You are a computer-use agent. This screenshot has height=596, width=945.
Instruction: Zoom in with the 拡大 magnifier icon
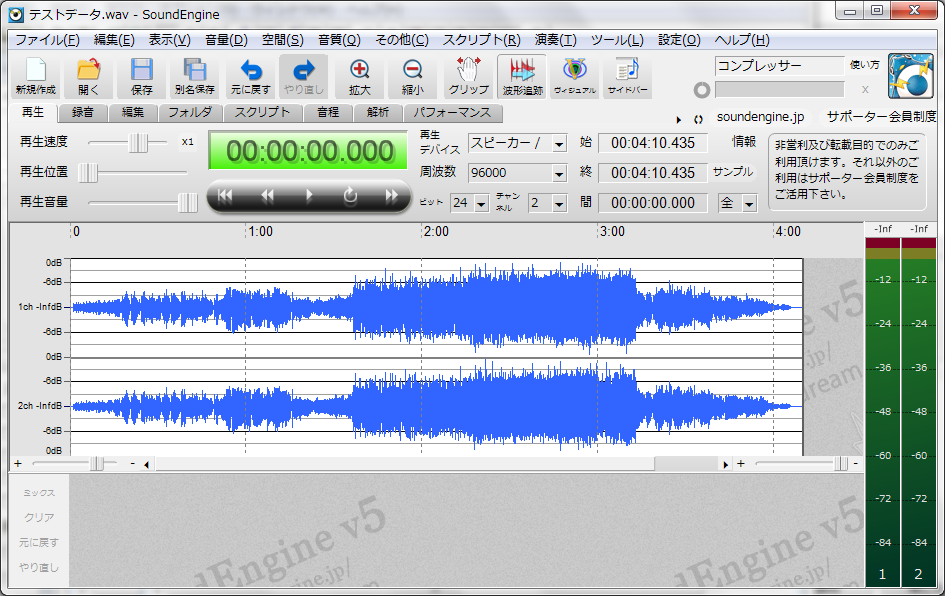[x=360, y=77]
